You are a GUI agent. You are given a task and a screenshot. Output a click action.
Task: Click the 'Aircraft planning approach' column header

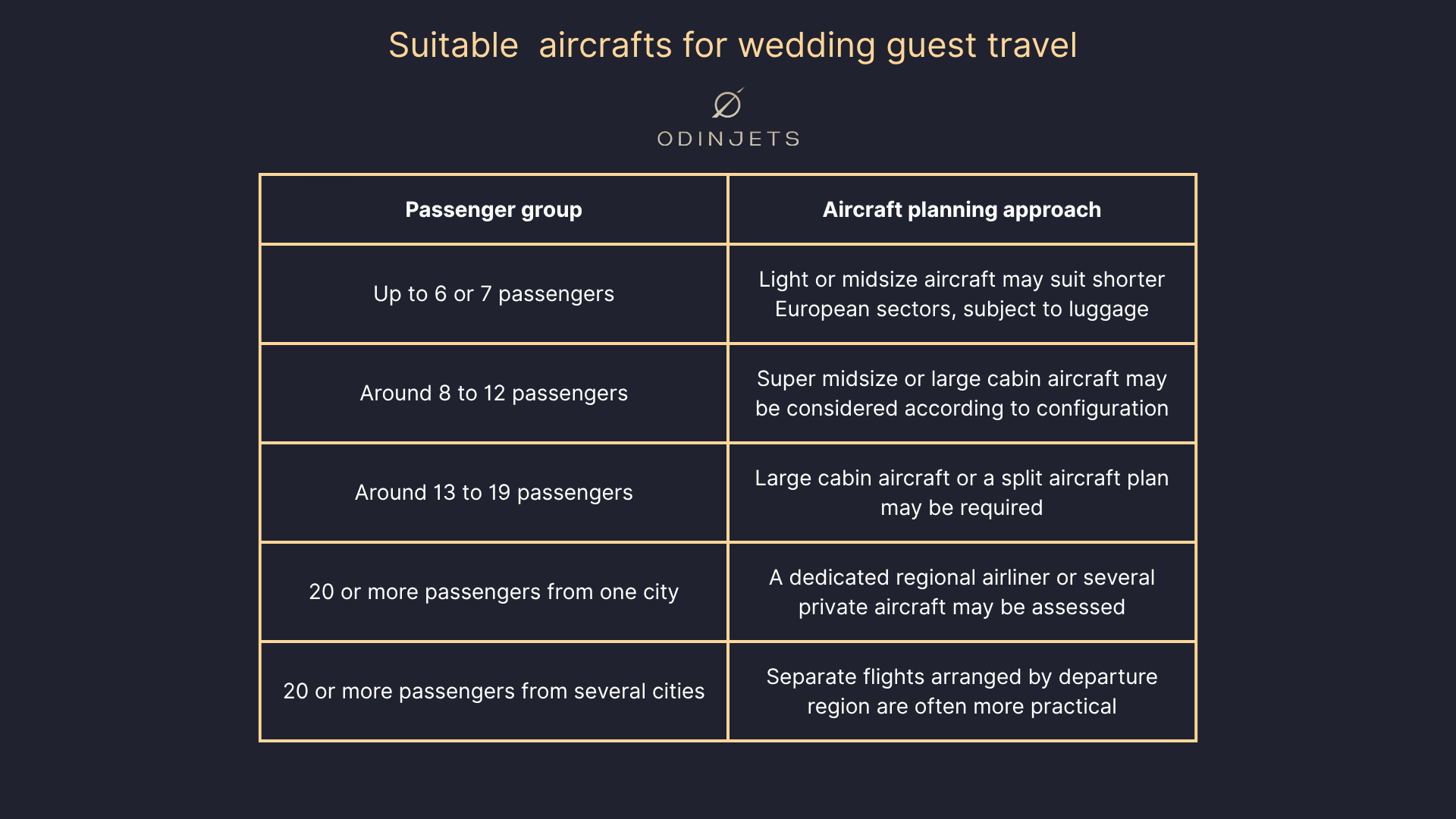(x=962, y=209)
